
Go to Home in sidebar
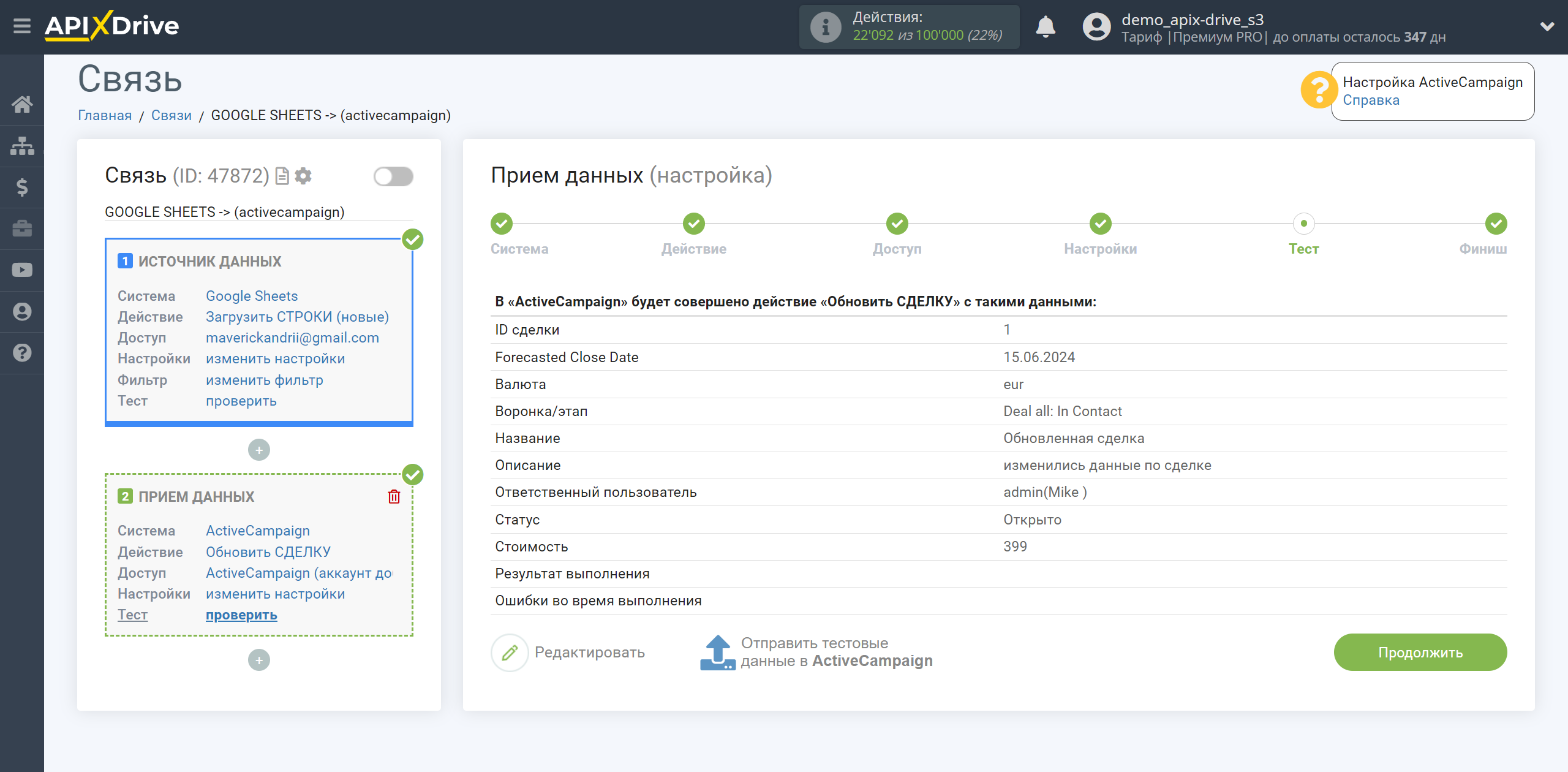[22, 104]
